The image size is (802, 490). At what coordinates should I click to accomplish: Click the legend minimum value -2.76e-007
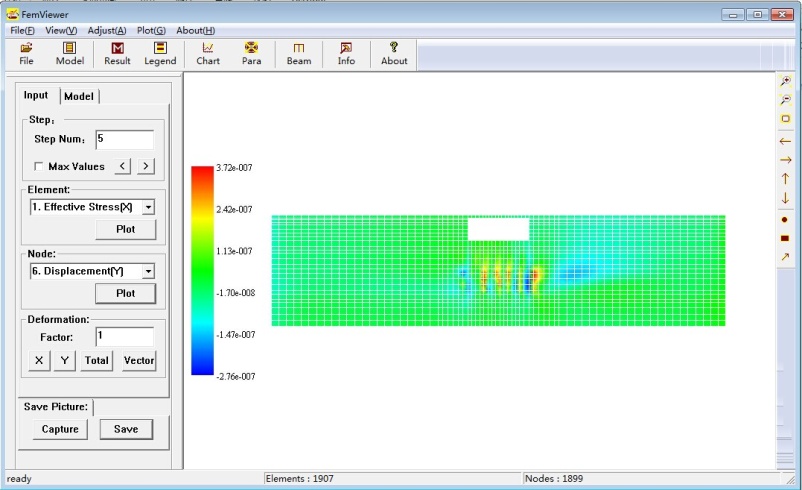point(235,376)
